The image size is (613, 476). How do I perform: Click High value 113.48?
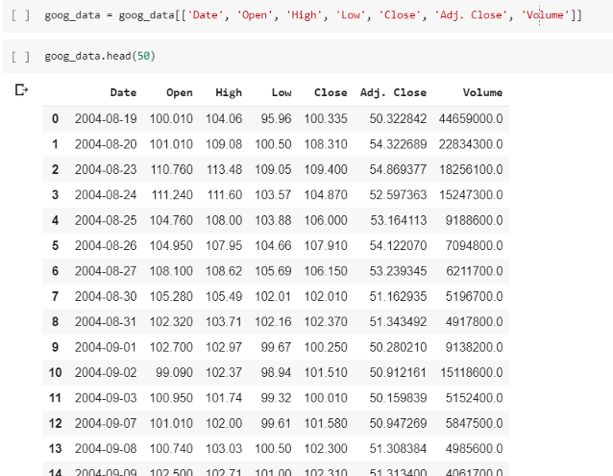(x=224, y=170)
